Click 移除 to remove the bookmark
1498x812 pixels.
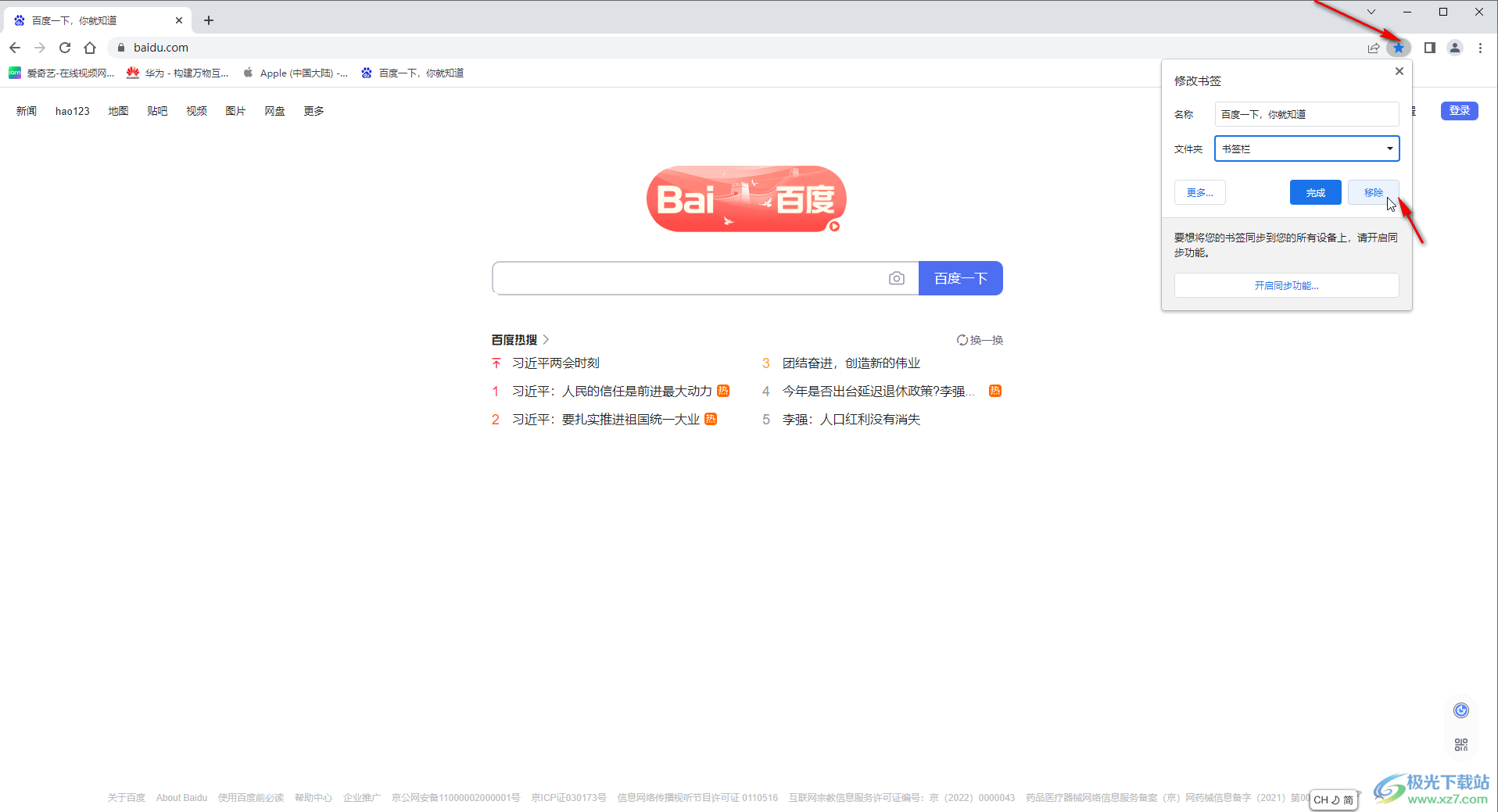click(1374, 192)
